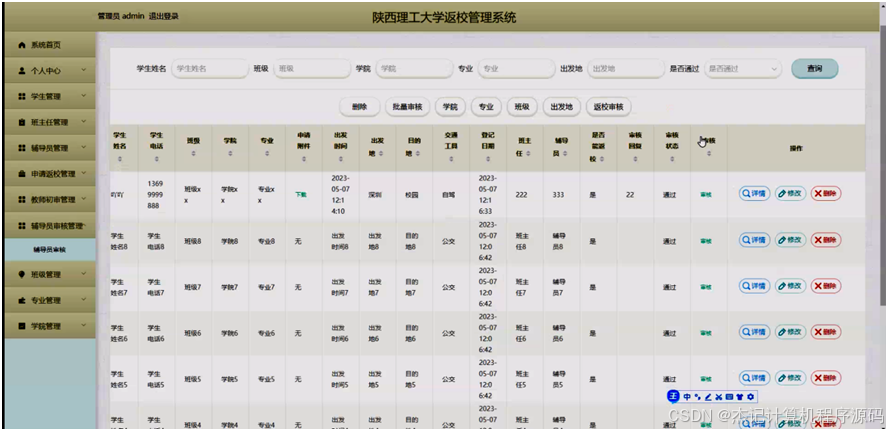This screenshot has height=431, width=888.
Task: Sort the table by the 学生电话 column arrows
Action: coord(156,160)
